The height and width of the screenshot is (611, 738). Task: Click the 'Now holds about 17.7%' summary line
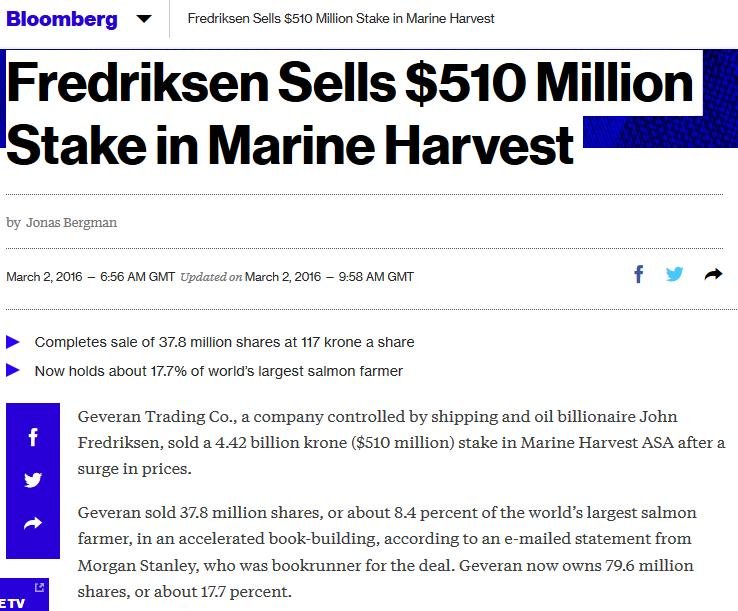coord(218,371)
